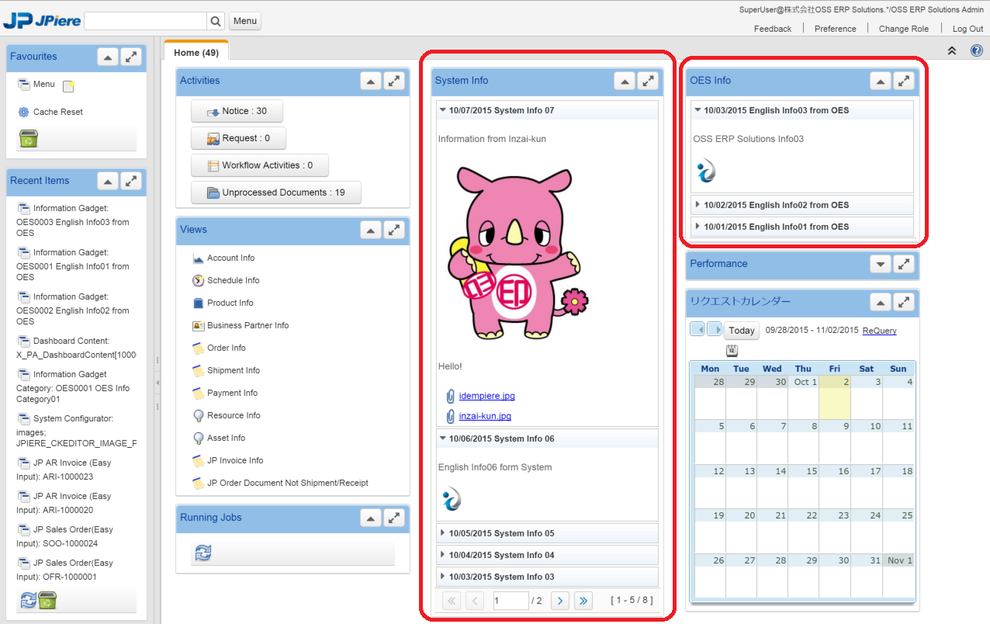Image resolution: width=990 pixels, height=624 pixels.
Task: Open the inzai-kun.jpg attachment link
Action: tap(485, 416)
